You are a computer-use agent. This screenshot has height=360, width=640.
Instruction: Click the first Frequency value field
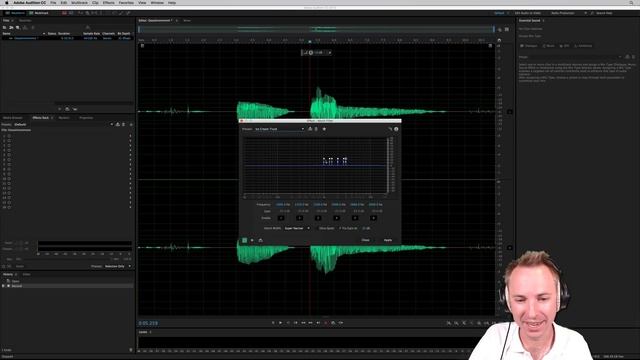point(283,204)
